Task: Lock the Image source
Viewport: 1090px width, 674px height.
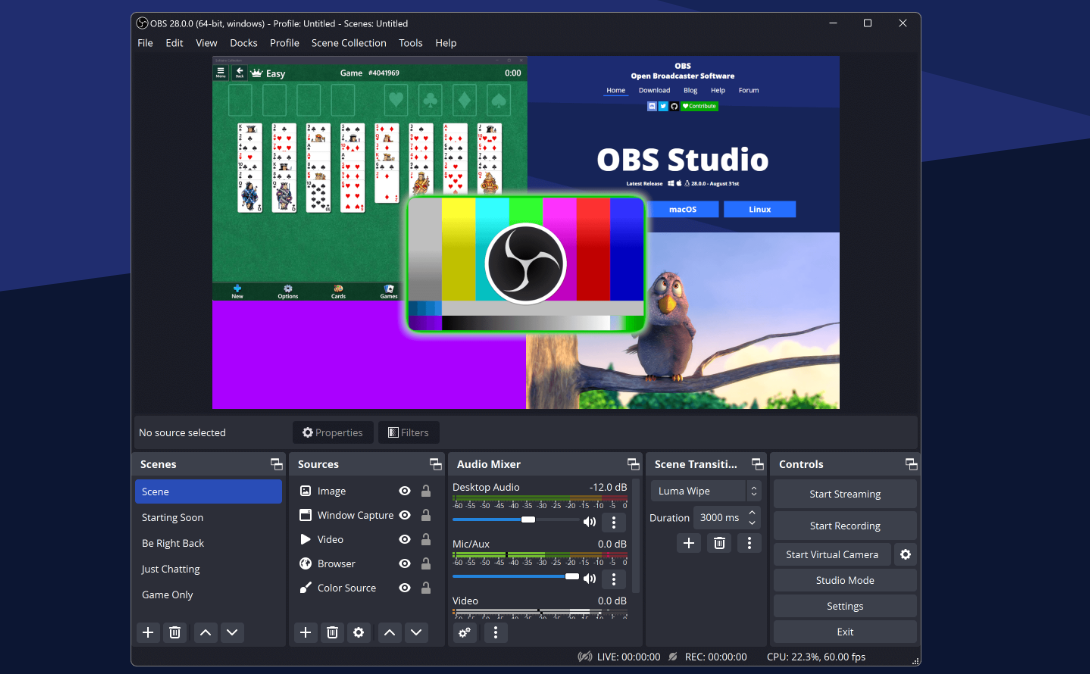Action: [425, 491]
